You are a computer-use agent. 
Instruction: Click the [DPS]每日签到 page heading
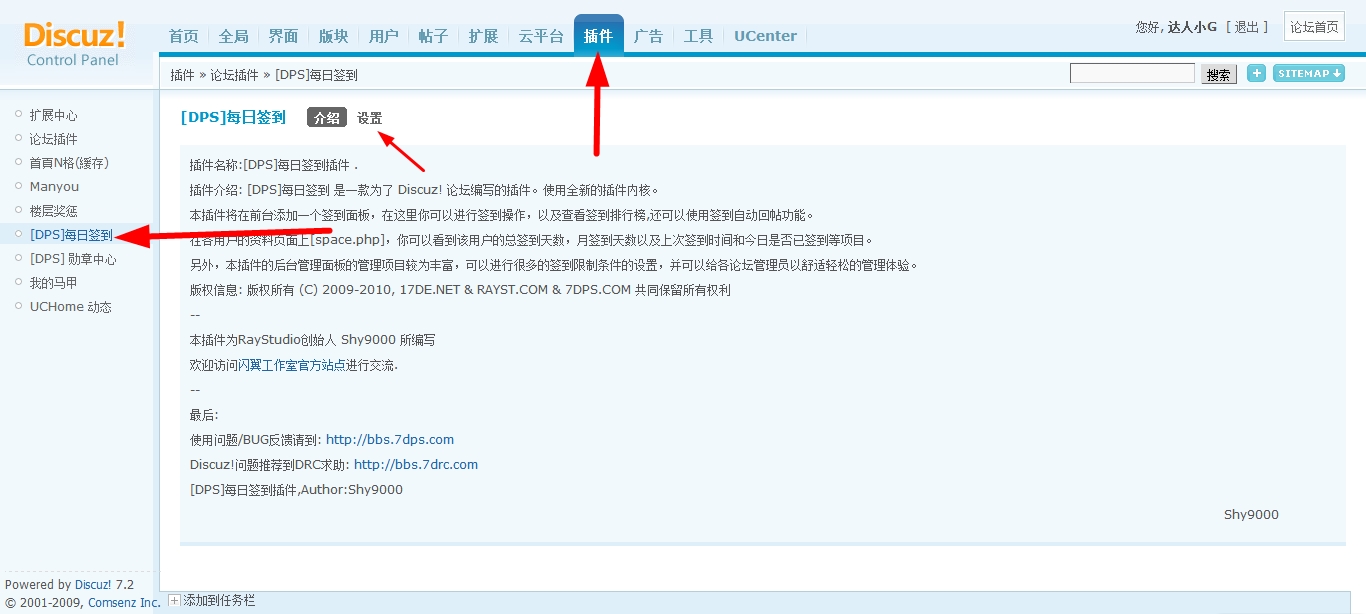coord(233,118)
